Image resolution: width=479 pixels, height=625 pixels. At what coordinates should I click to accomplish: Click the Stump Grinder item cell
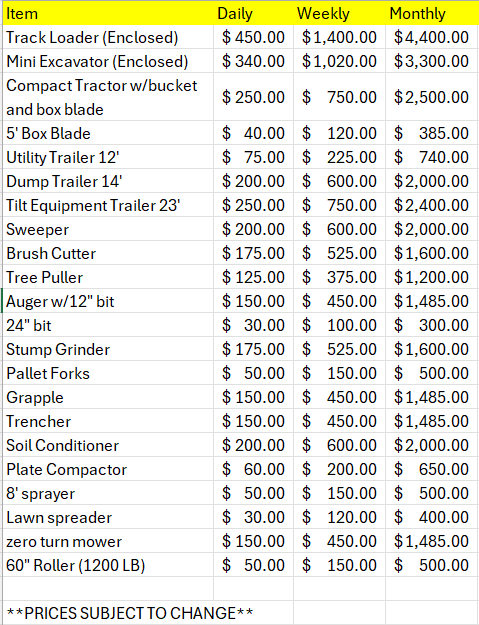coord(108,349)
